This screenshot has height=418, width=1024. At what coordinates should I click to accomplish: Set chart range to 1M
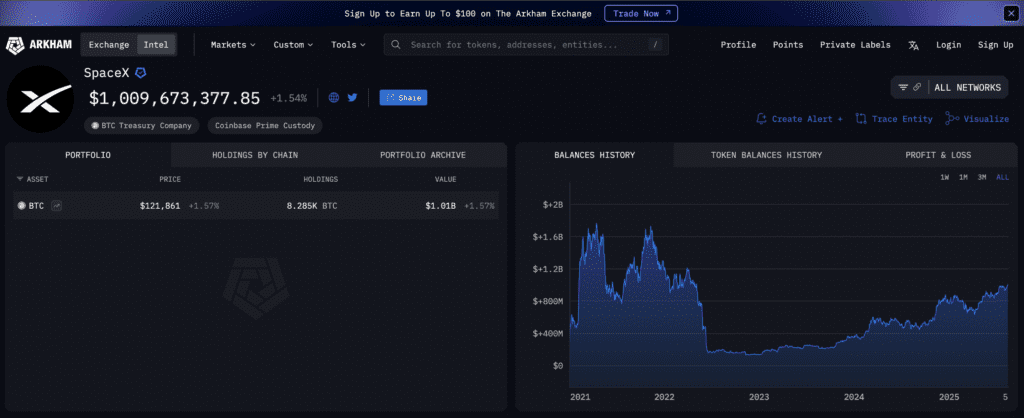963,177
